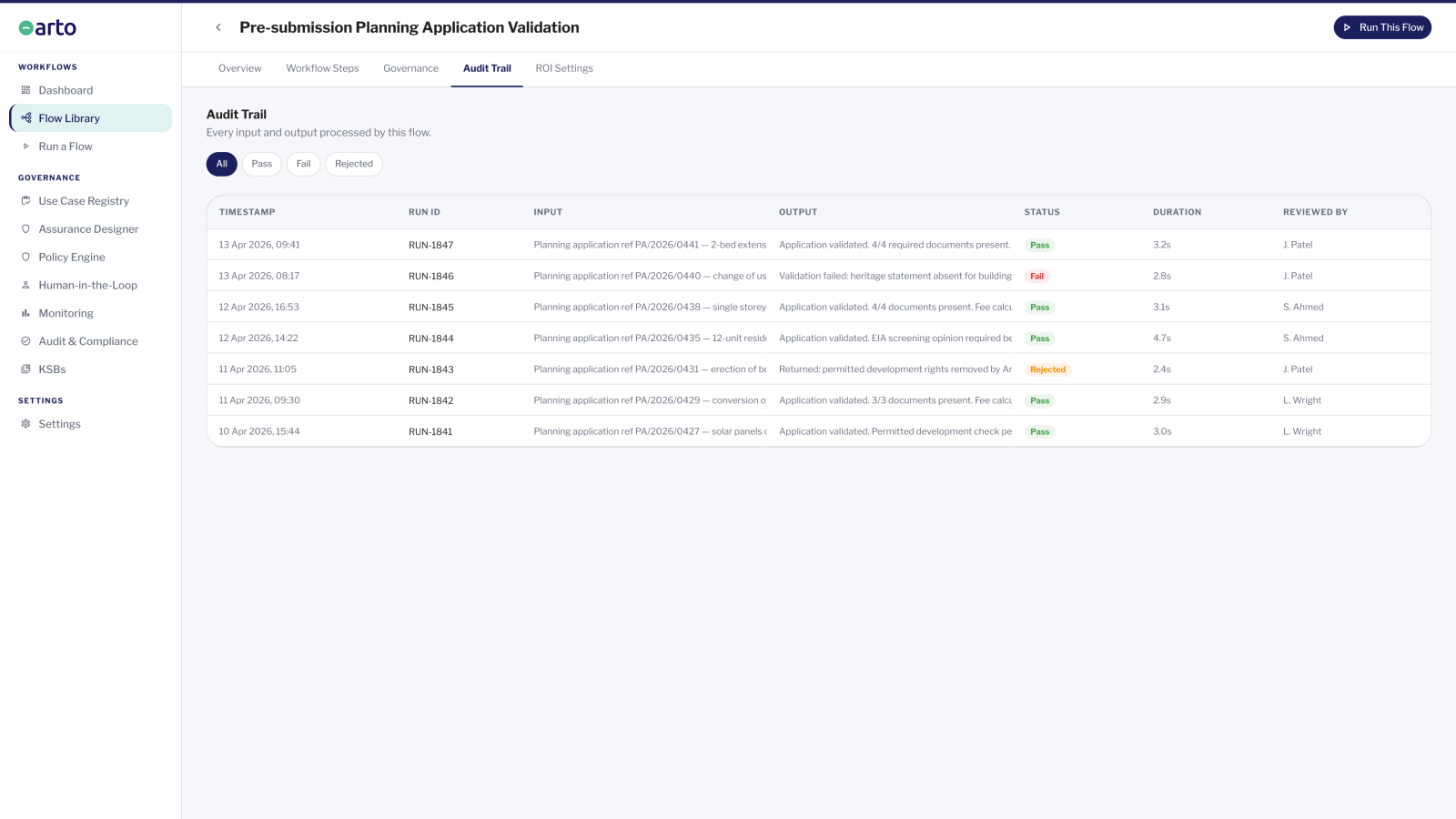This screenshot has height=819, width=1456.
Task: Click reviewer L. Wright on RUN-1842
Action: pyautogui.click(x=1302, y=400)
